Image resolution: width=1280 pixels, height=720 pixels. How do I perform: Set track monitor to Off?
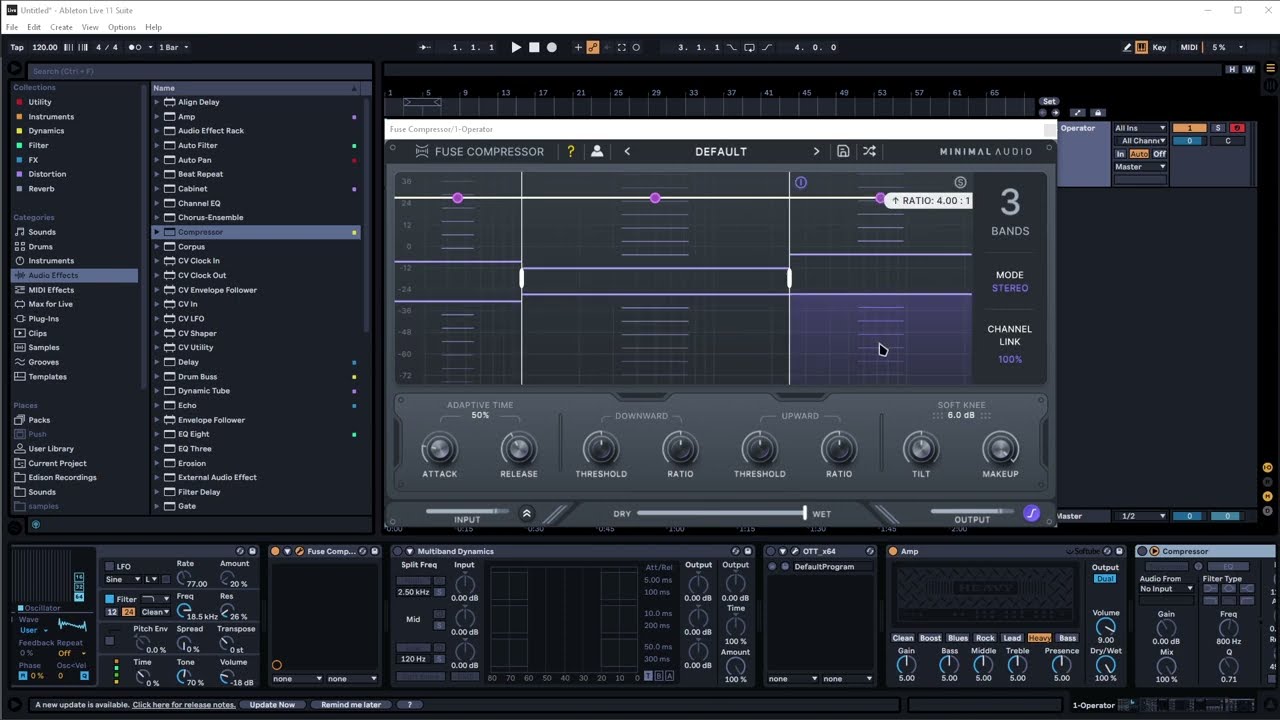click(x=1160, y=154)
